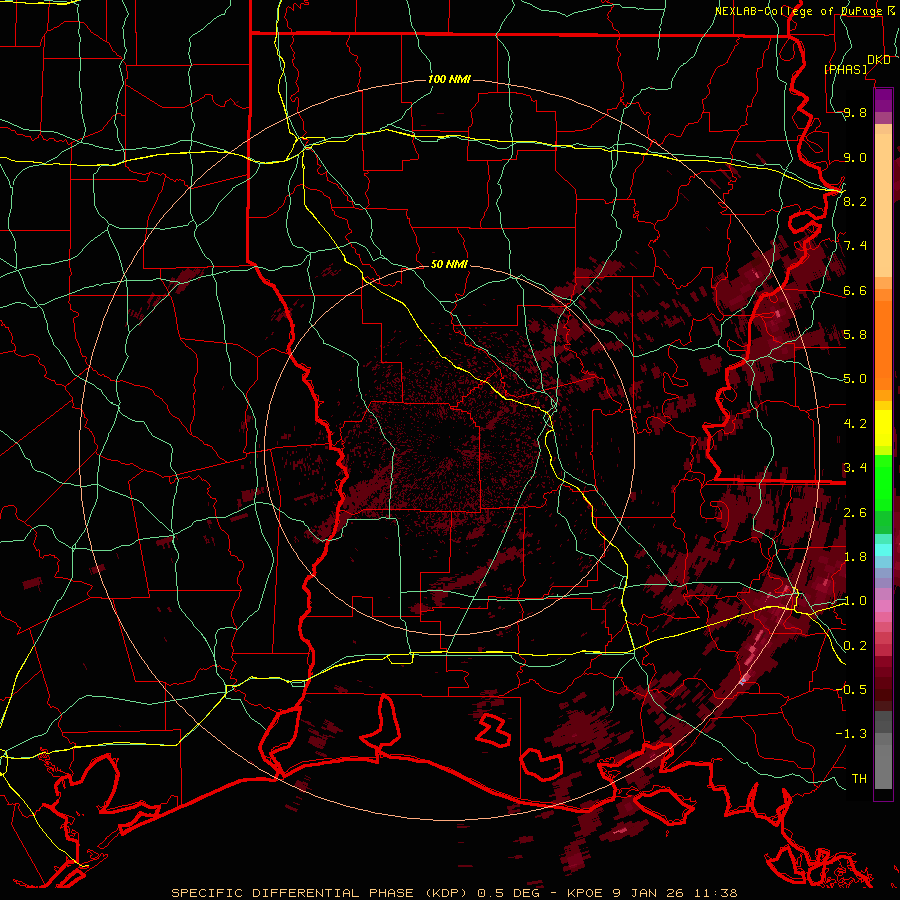Select the [PHAS] unit label
The height and width of the screenshot is (900, 900).
tap(845, 69)
